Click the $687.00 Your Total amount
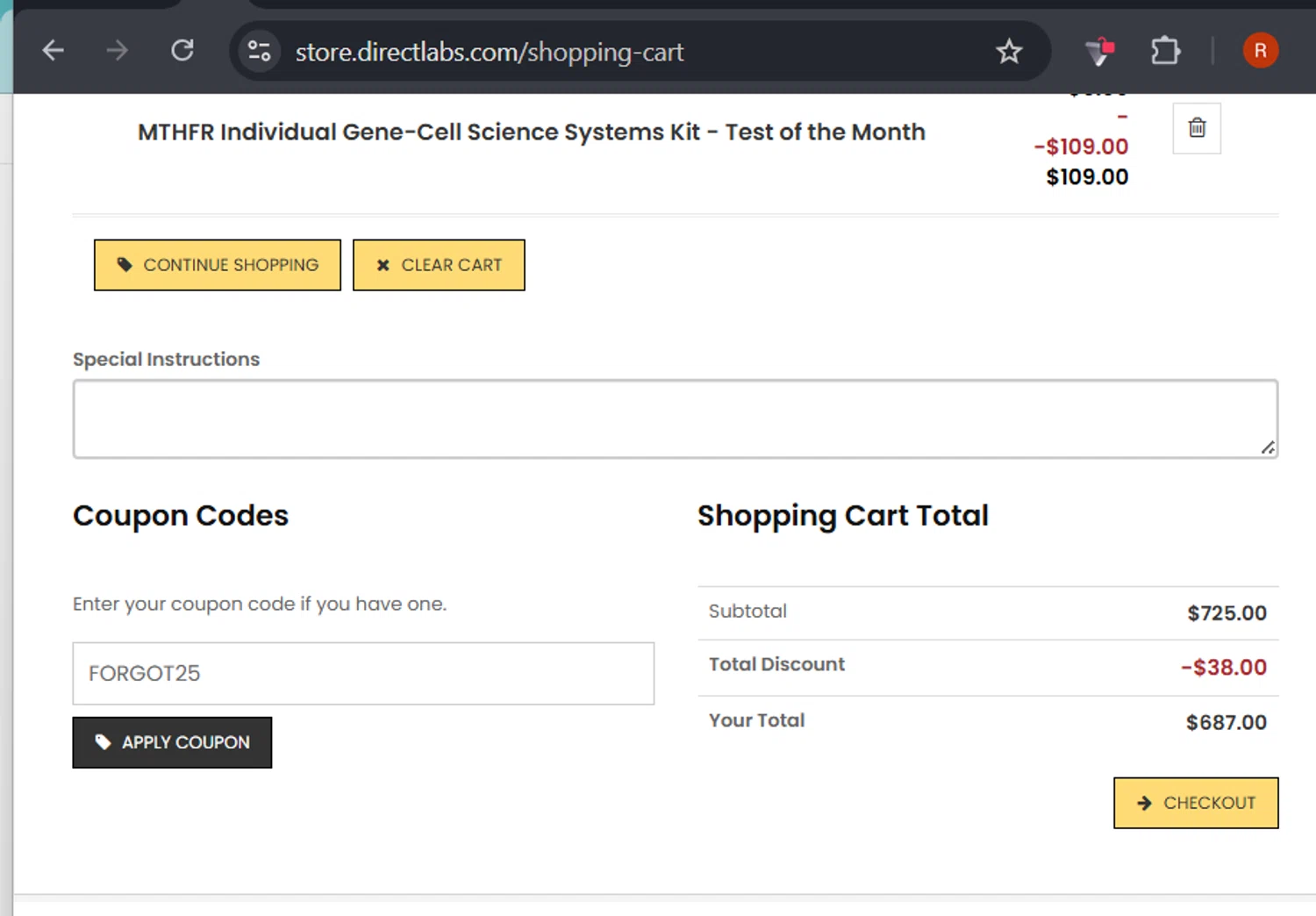 click(x=1226, y=722)
